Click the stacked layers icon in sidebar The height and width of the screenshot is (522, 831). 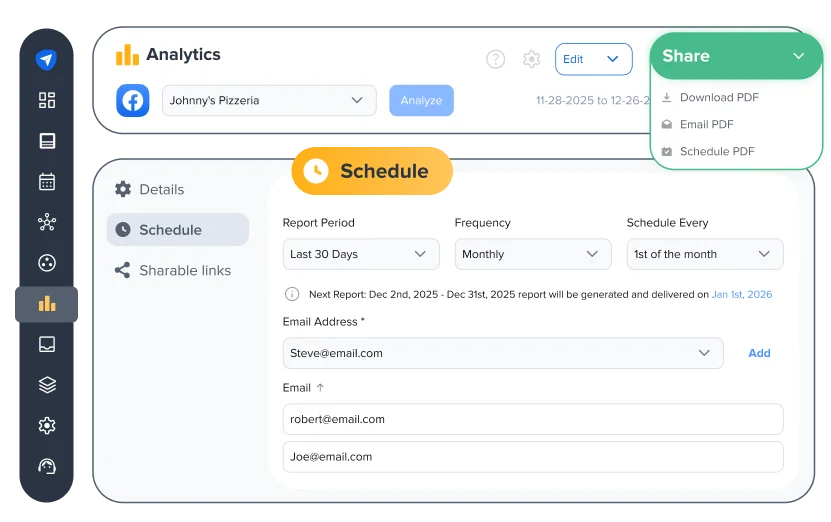(x=47, y=385)
